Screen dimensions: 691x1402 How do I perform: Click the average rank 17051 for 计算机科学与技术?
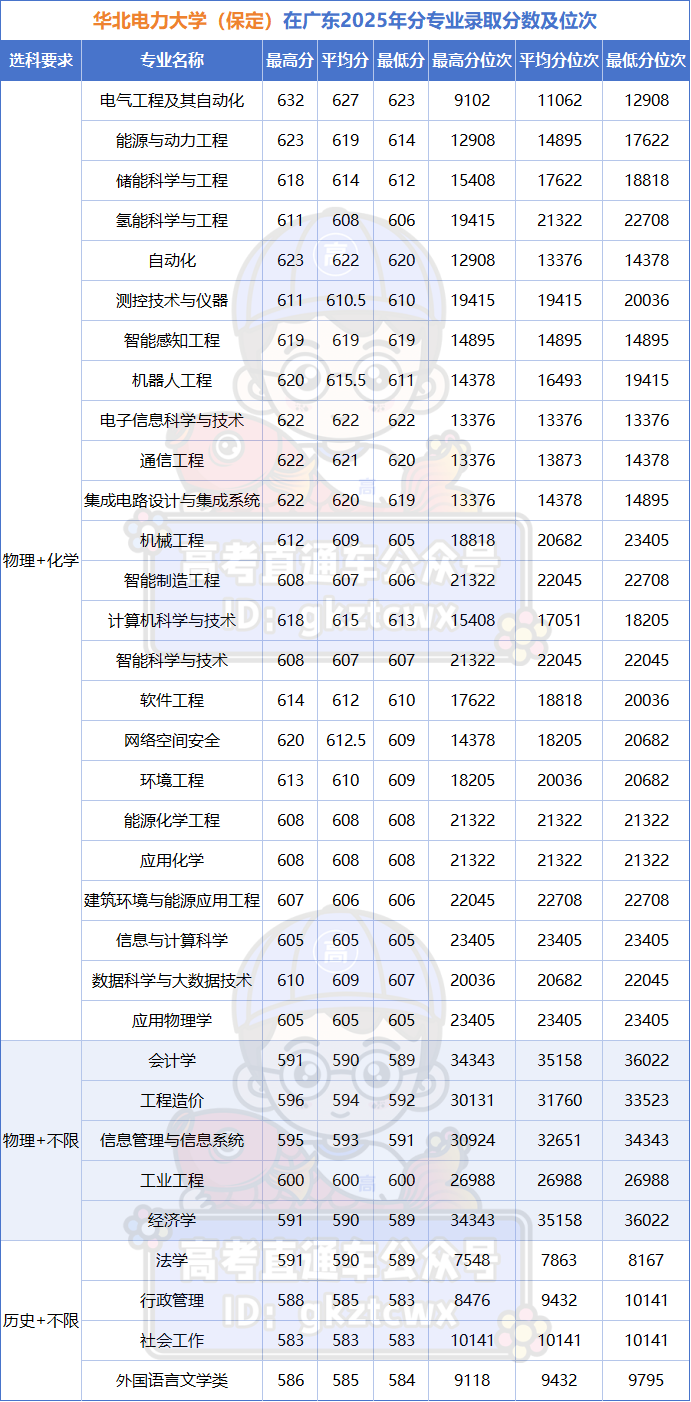[x=559, y=620]
